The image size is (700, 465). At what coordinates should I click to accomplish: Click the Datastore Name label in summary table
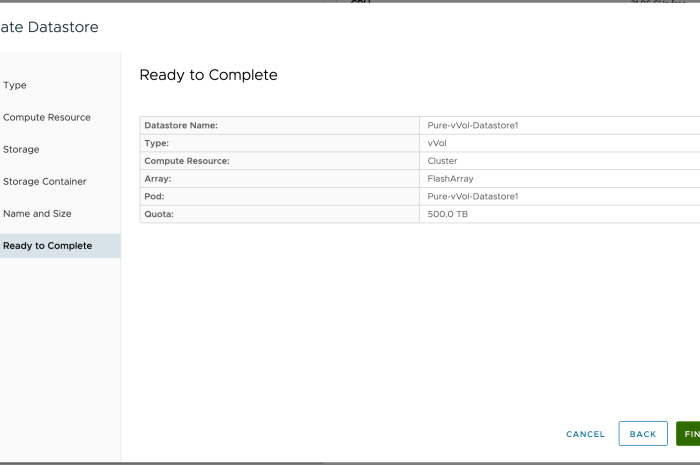coord(181,125)
